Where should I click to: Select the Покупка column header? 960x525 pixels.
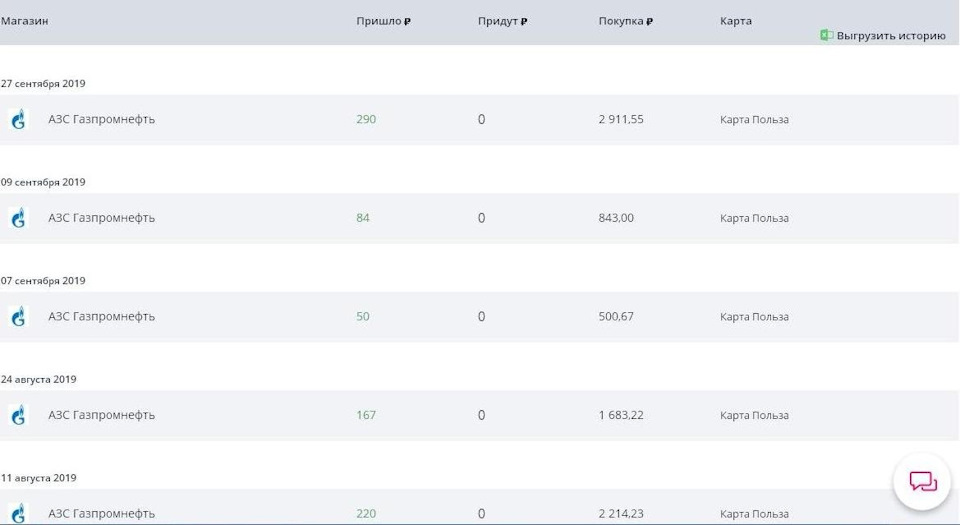[x=626, y=21]
